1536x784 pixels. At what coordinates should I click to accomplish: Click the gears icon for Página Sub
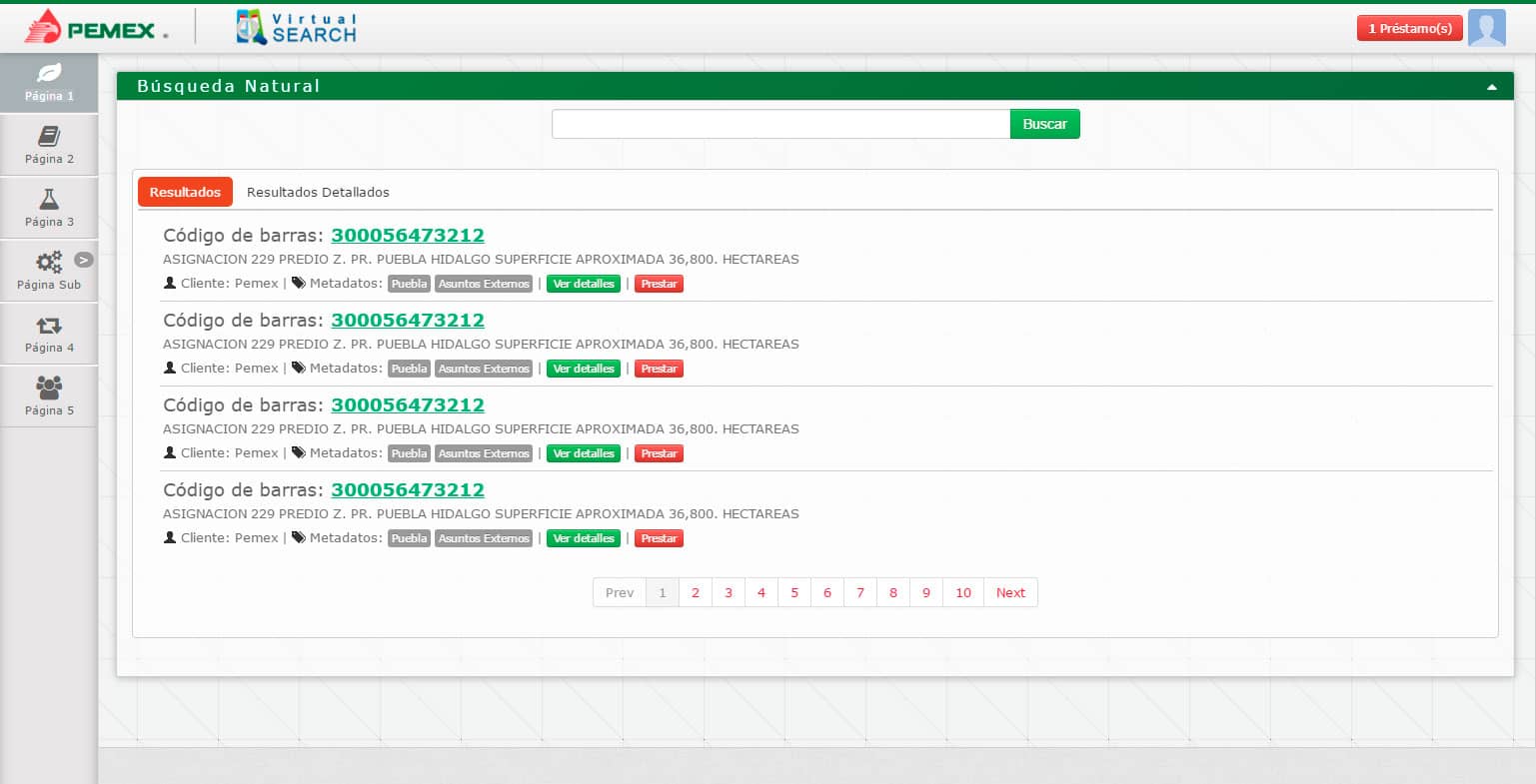pyautogui.click(x=48, y=262)
